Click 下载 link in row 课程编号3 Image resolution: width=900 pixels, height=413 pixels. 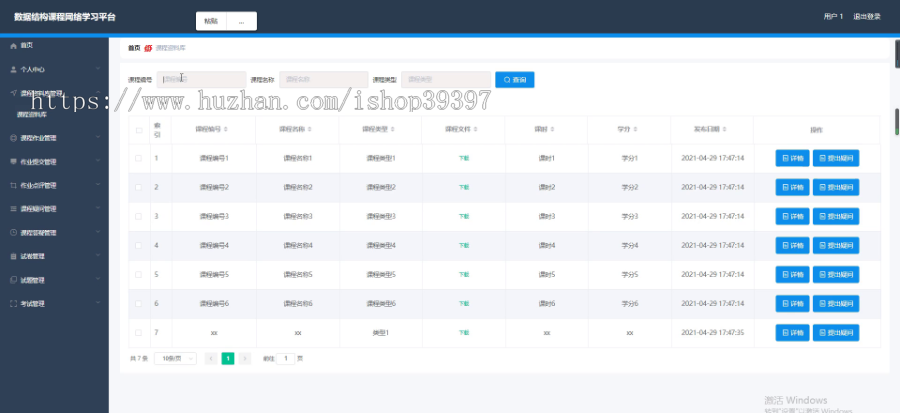tap(464, 216)
